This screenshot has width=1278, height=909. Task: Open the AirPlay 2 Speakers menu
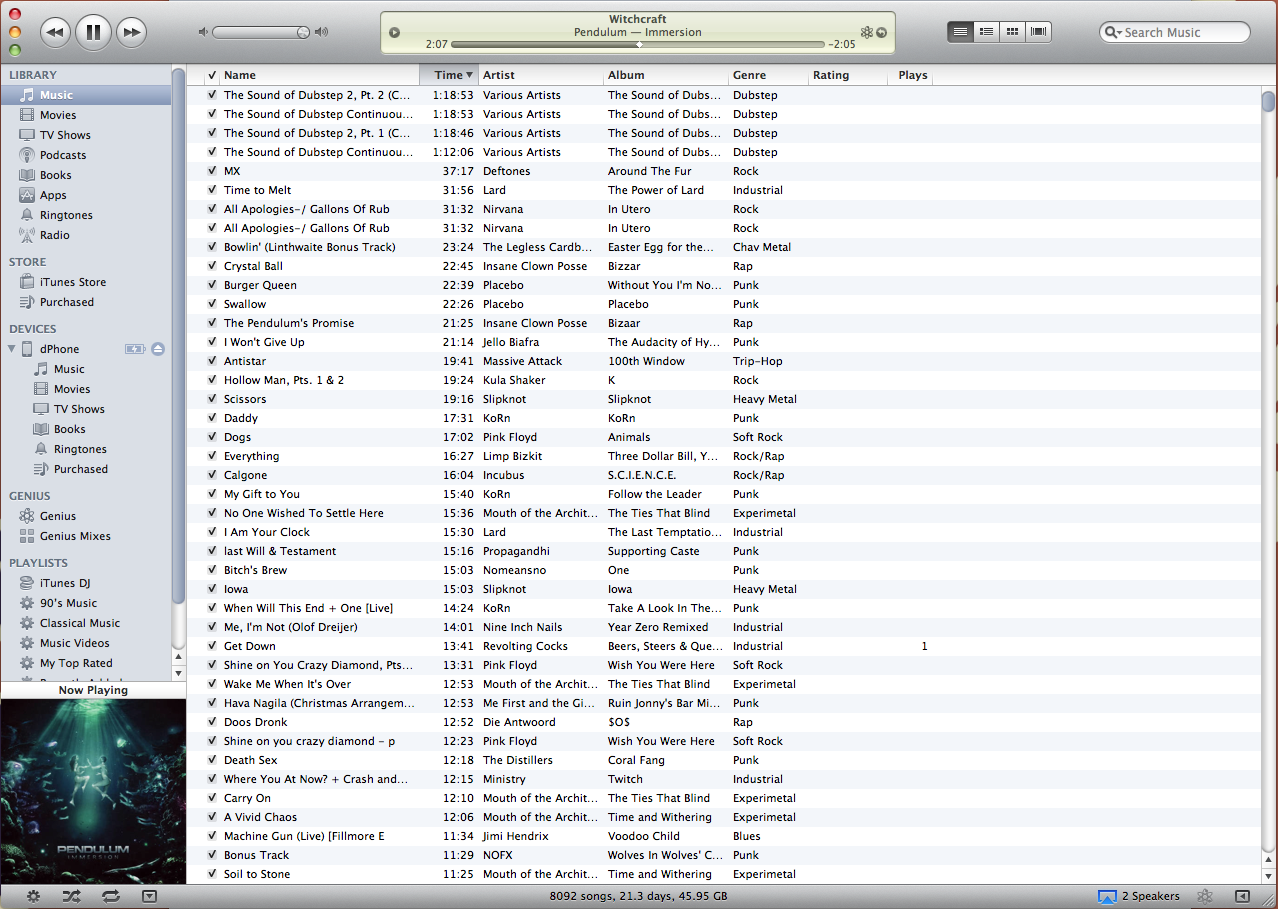coord(1139,896)
